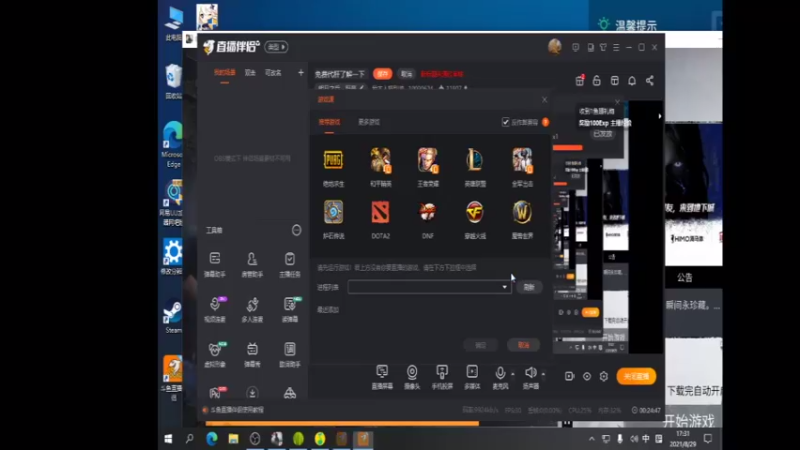Select the PUBG game icon
800x450 pixels.
pos(333,160)
